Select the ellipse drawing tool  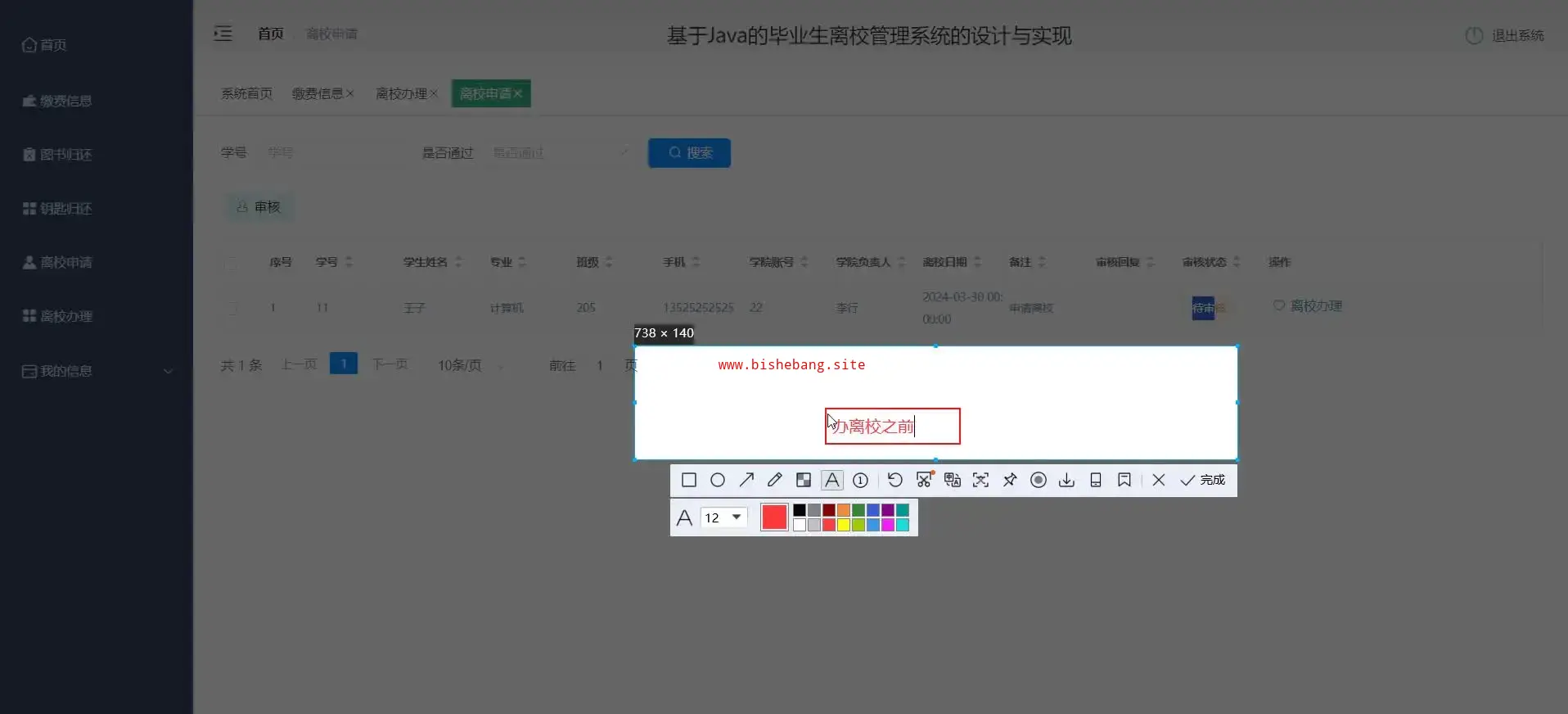coord(718,480)
